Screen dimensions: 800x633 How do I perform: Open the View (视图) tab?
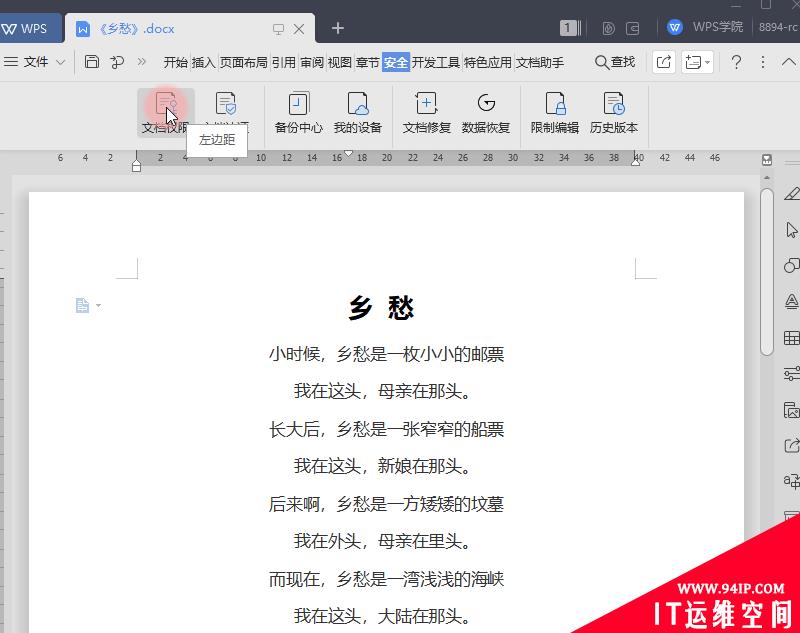click(x=339, y=62)
